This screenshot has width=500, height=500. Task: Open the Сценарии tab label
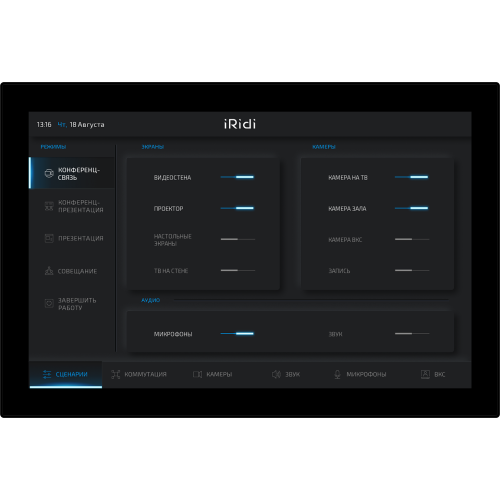tap(71, 374)
